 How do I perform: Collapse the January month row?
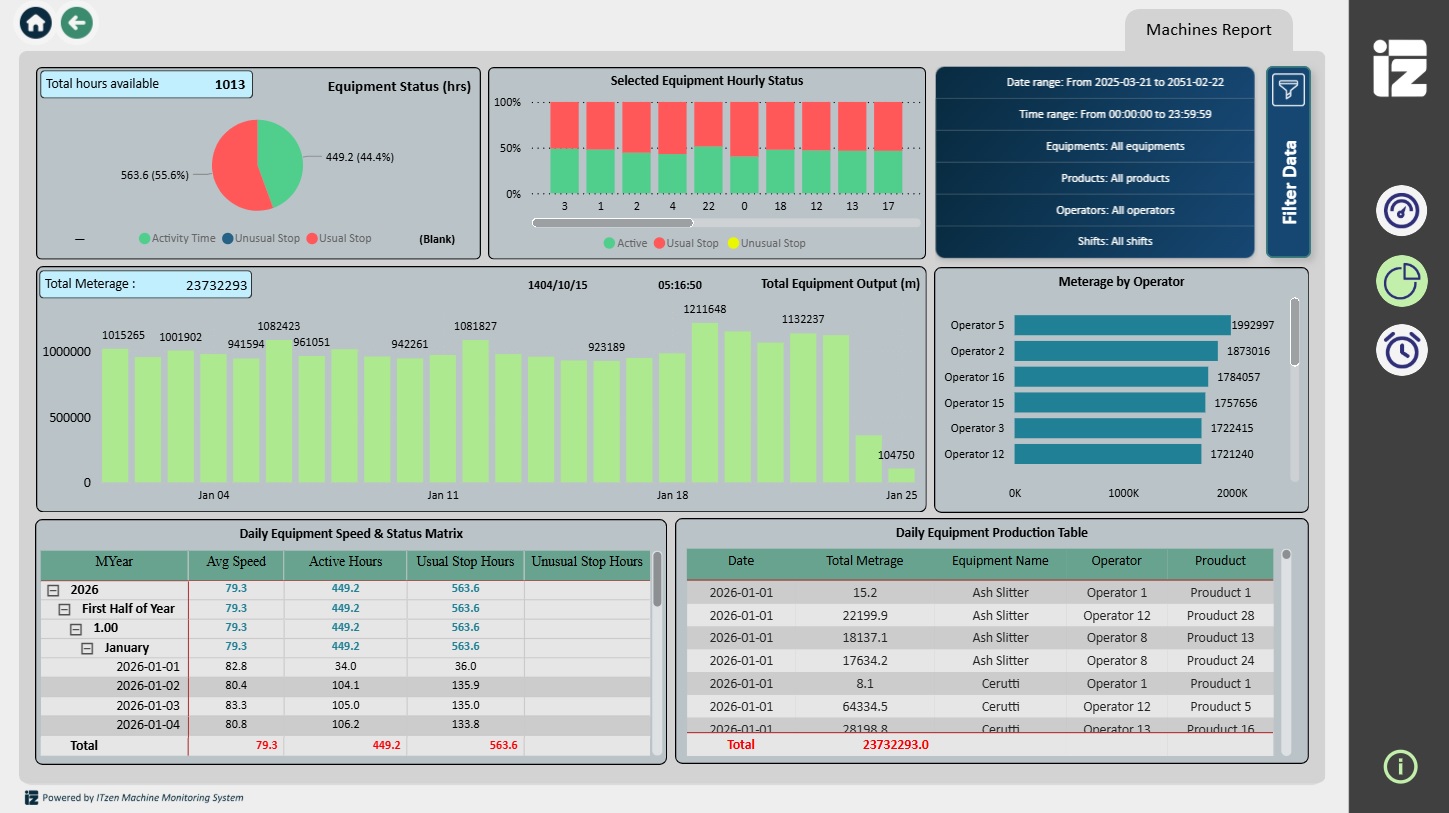tap(87, 648)
